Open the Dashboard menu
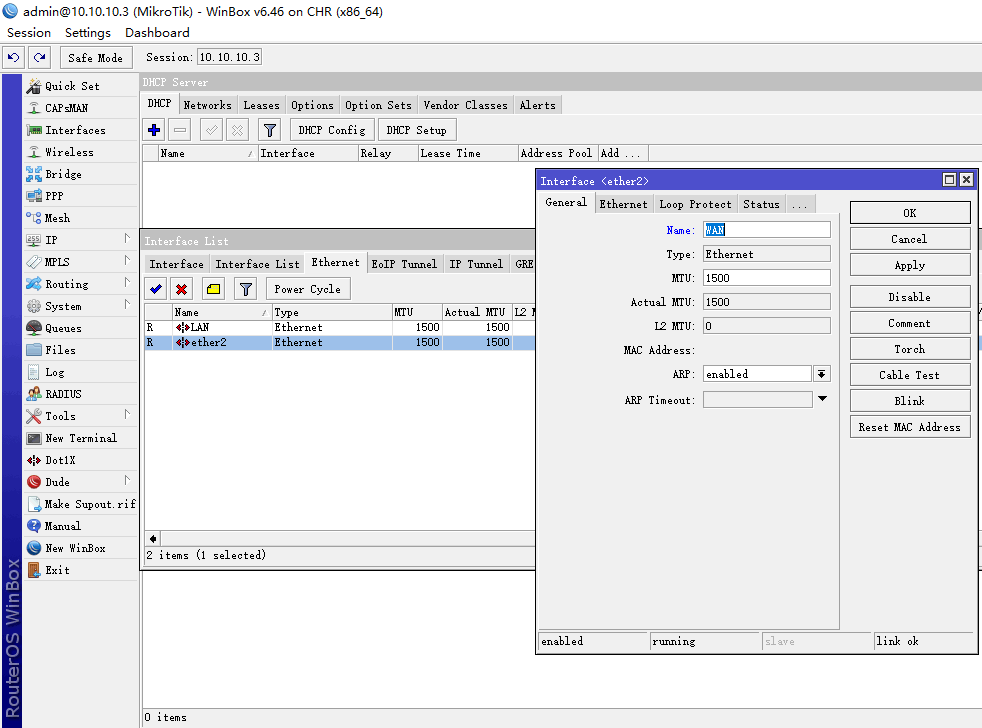Screen dimensions: 982x728 pos(157,33)
